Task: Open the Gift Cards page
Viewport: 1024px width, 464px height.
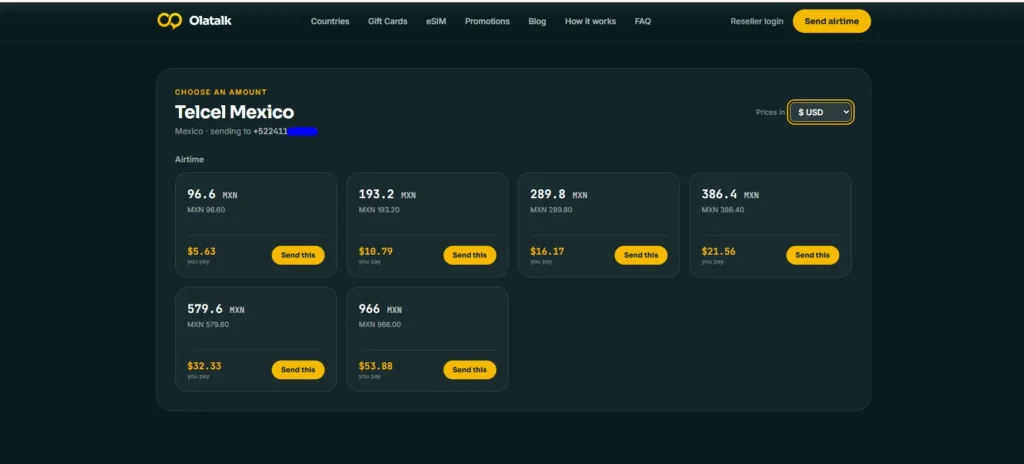Action: [387, 21]
